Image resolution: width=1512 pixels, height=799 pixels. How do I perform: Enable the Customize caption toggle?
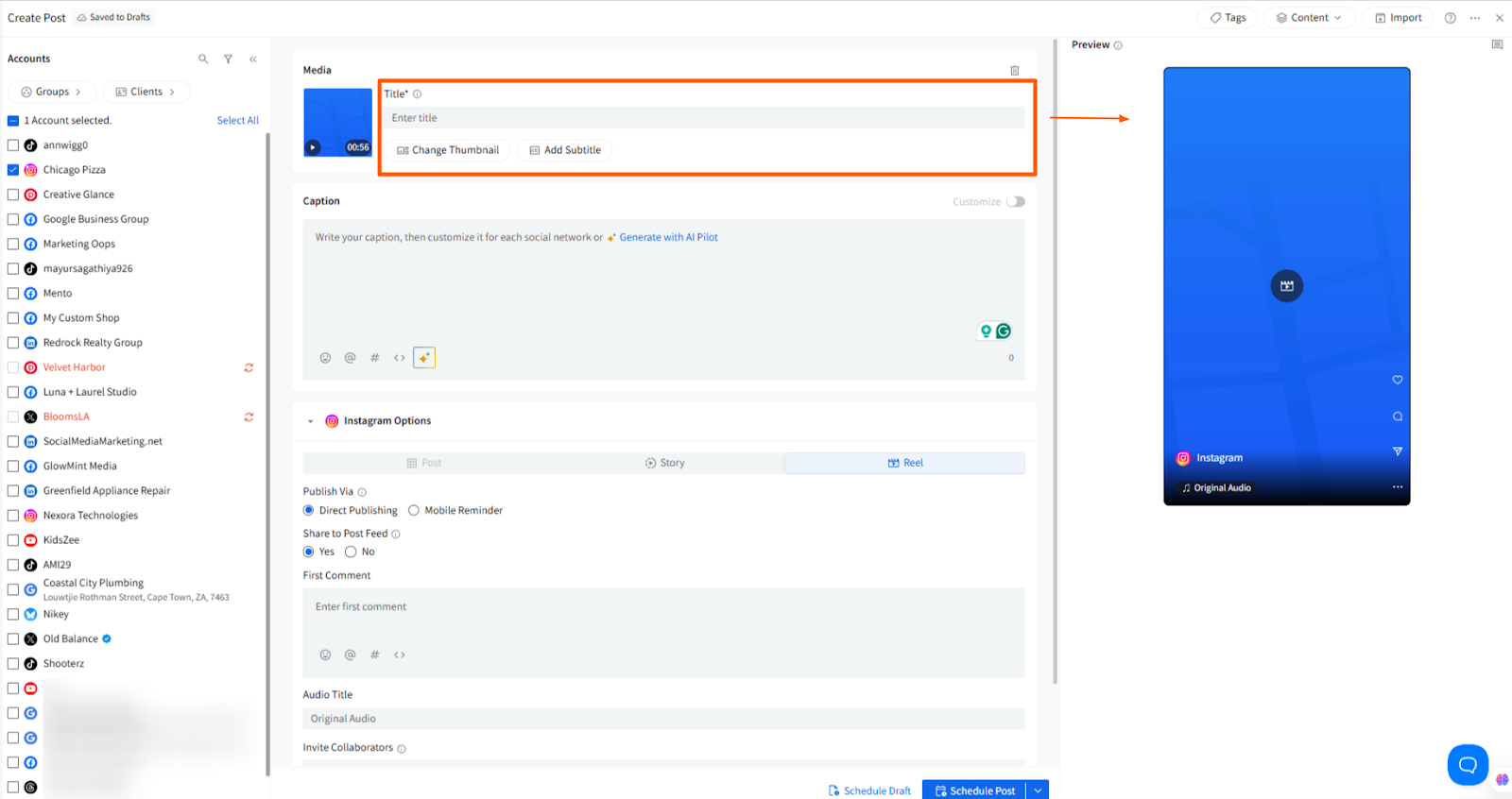pos(1016,201)
